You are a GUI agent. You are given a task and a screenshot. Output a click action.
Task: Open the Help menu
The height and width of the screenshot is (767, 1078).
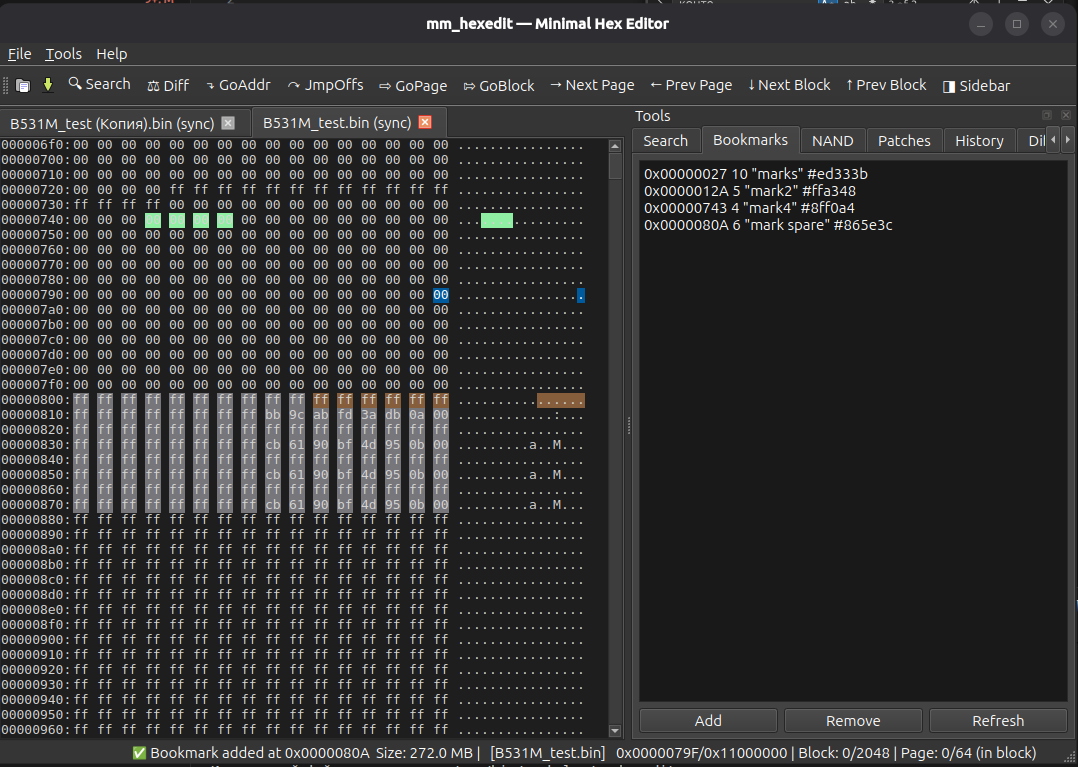pyautogui.click(x=111, y=54)
